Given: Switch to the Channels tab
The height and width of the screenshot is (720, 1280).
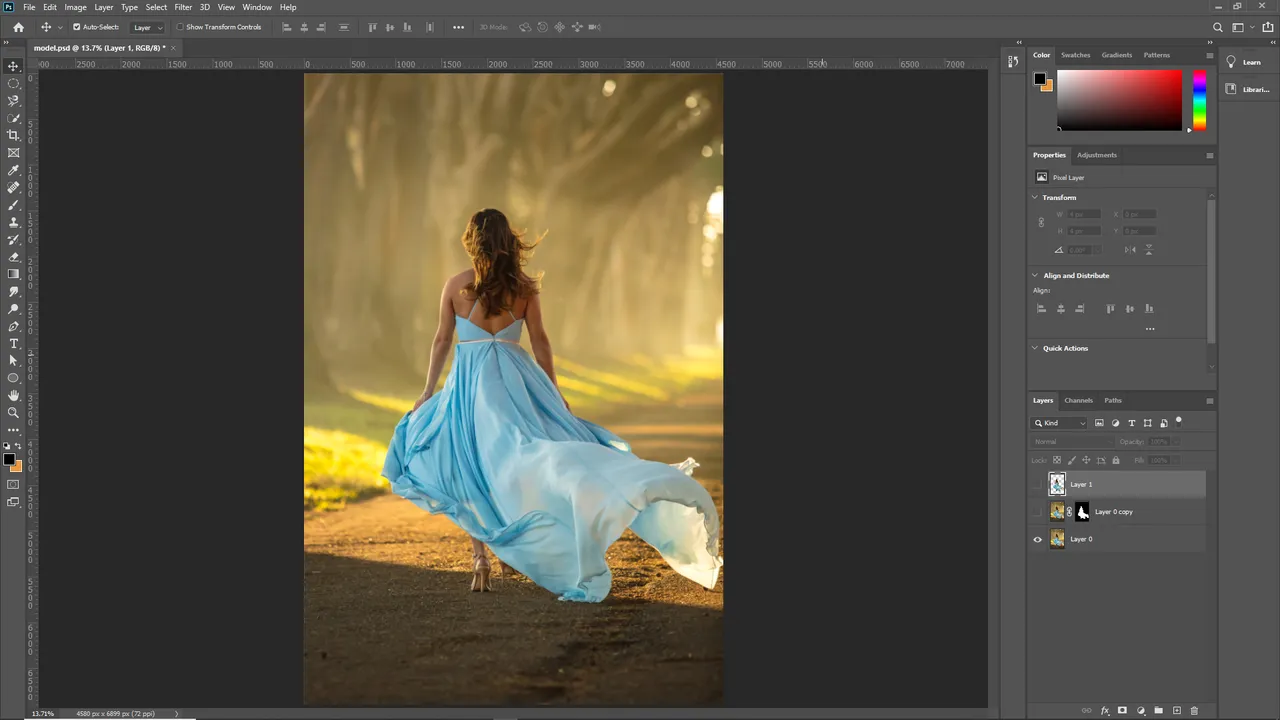Looking at the screenshot, I should pos(1078,400).
